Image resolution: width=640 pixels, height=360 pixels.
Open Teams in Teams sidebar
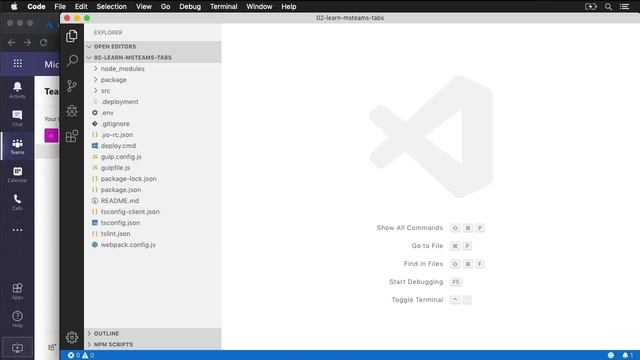(17, 146)
